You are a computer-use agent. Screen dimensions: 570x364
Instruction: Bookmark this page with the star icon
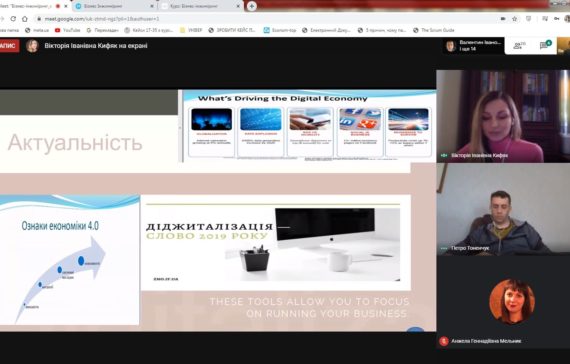515,19
